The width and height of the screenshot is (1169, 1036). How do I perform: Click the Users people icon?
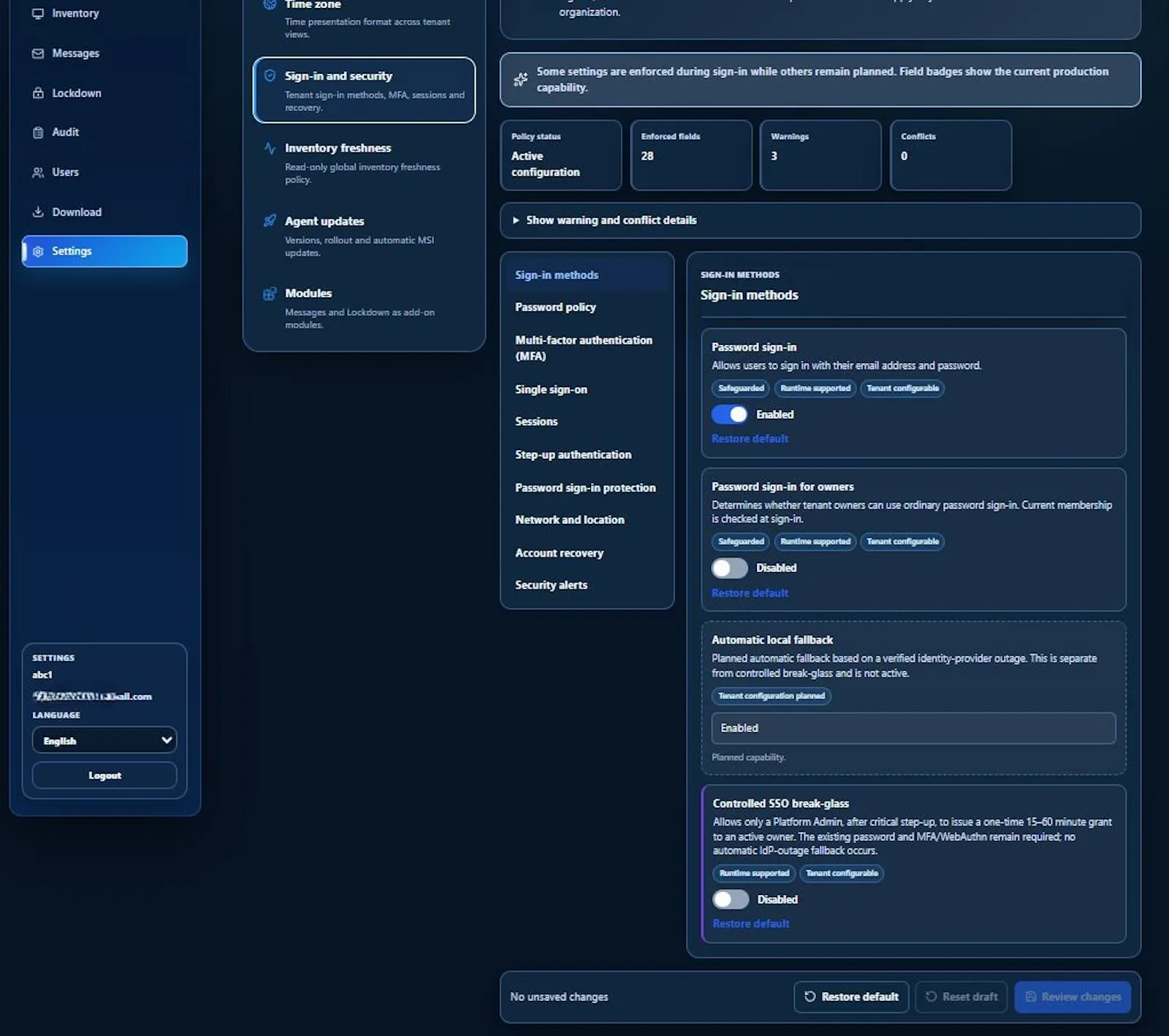[x=38, y=172]
